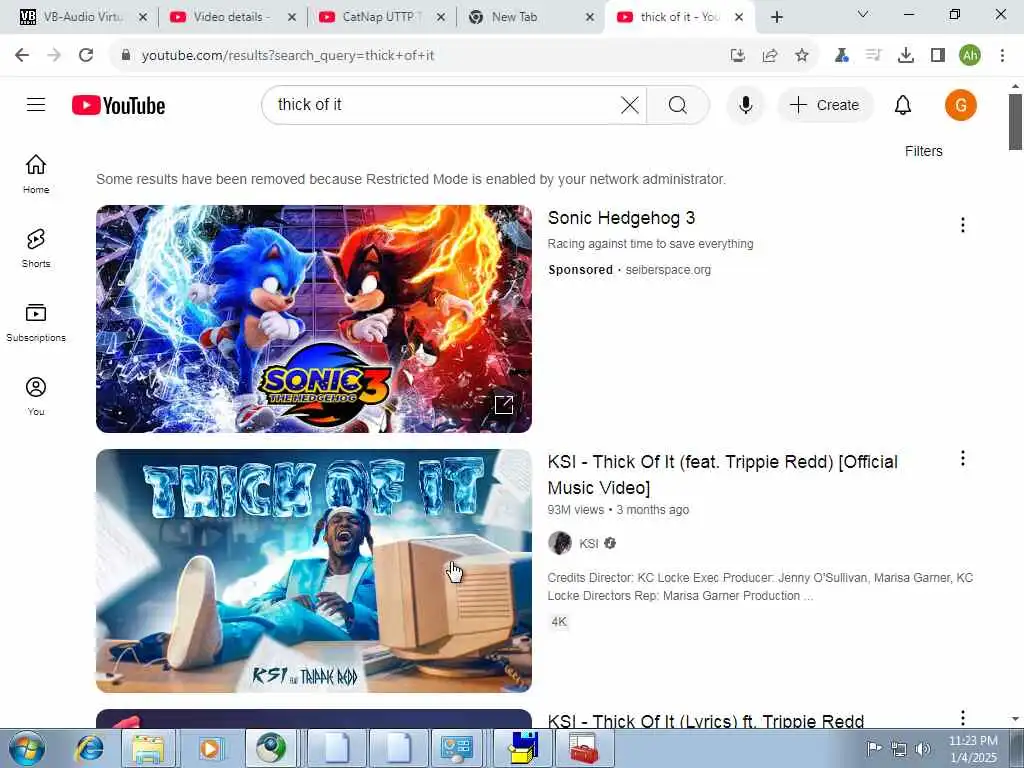This screenshot has width=1024, height=768.
Task: Click the '93M views' text
Action: [x=575, y=510]
